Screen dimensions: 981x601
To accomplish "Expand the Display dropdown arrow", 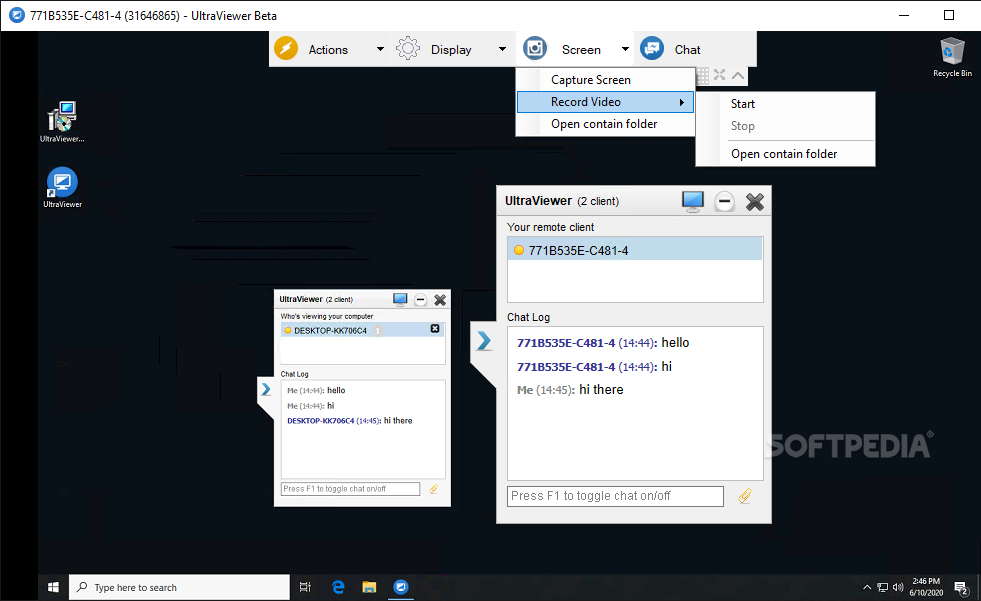I will 502,49.
